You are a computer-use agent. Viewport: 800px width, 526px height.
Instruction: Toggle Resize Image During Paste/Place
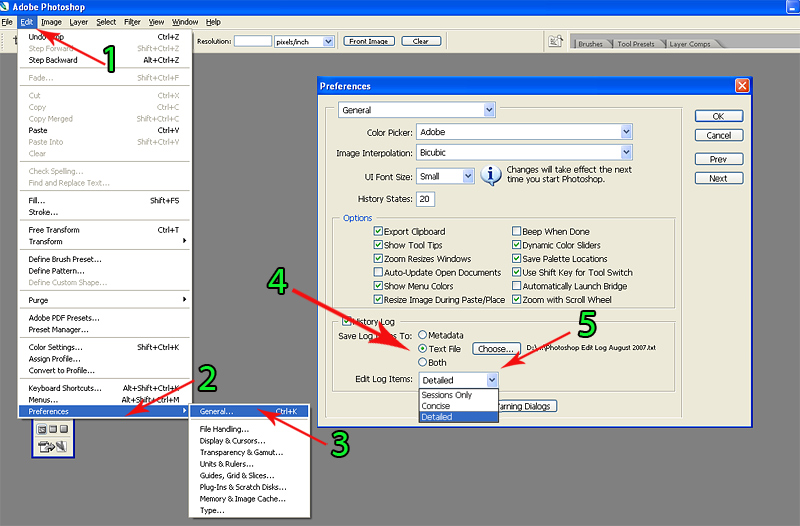tap(378, 299)
